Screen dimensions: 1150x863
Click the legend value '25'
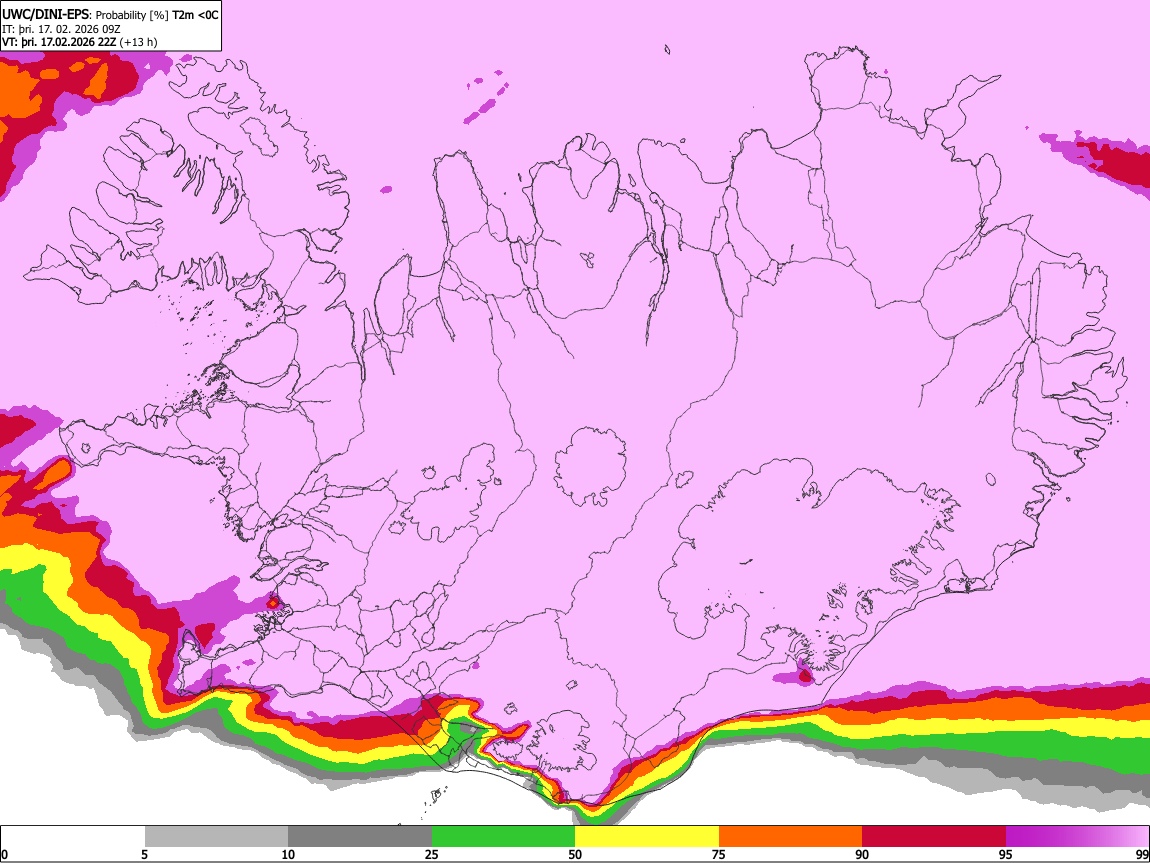click(x=432, y=854)
